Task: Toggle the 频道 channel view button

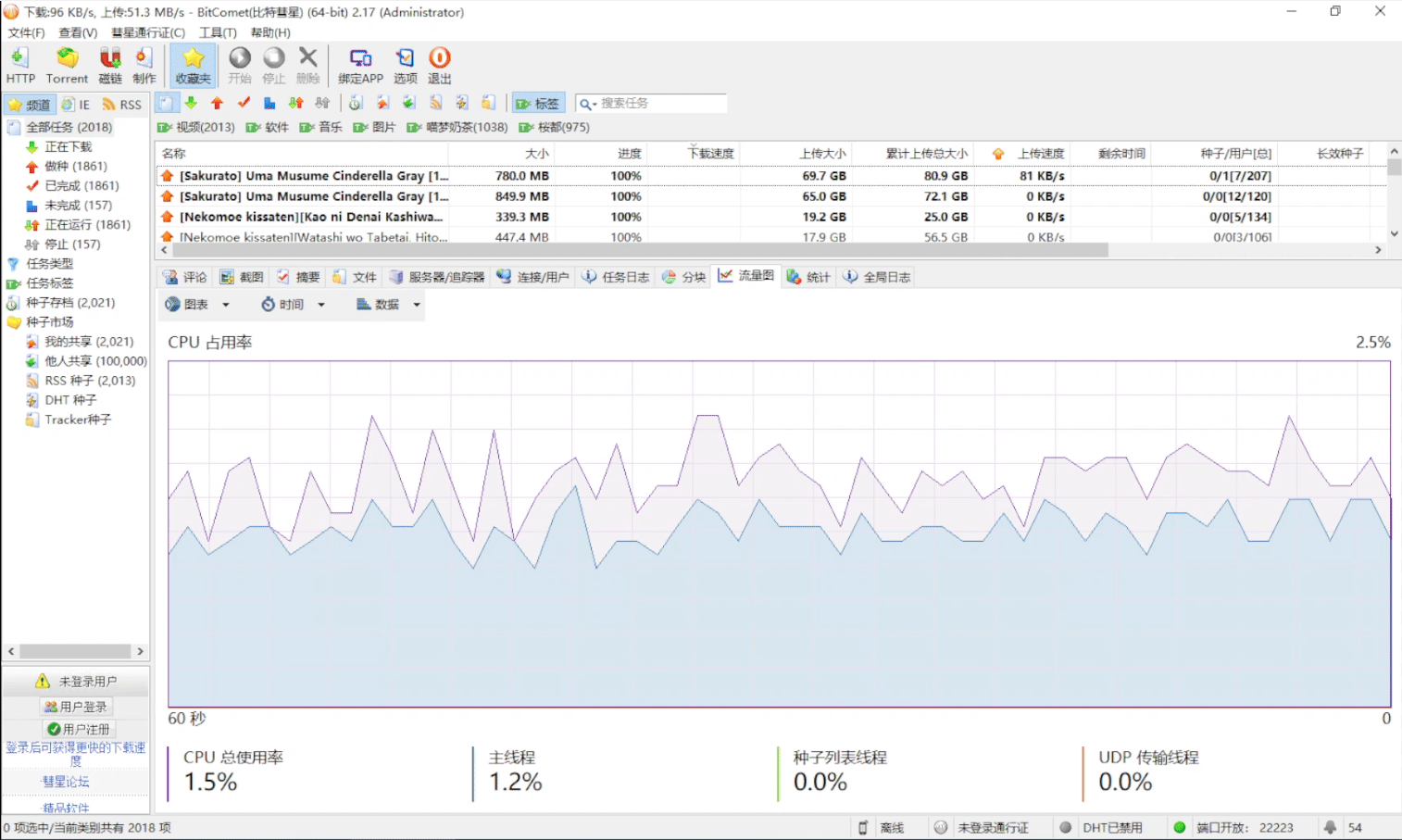Action: [29, 105]
